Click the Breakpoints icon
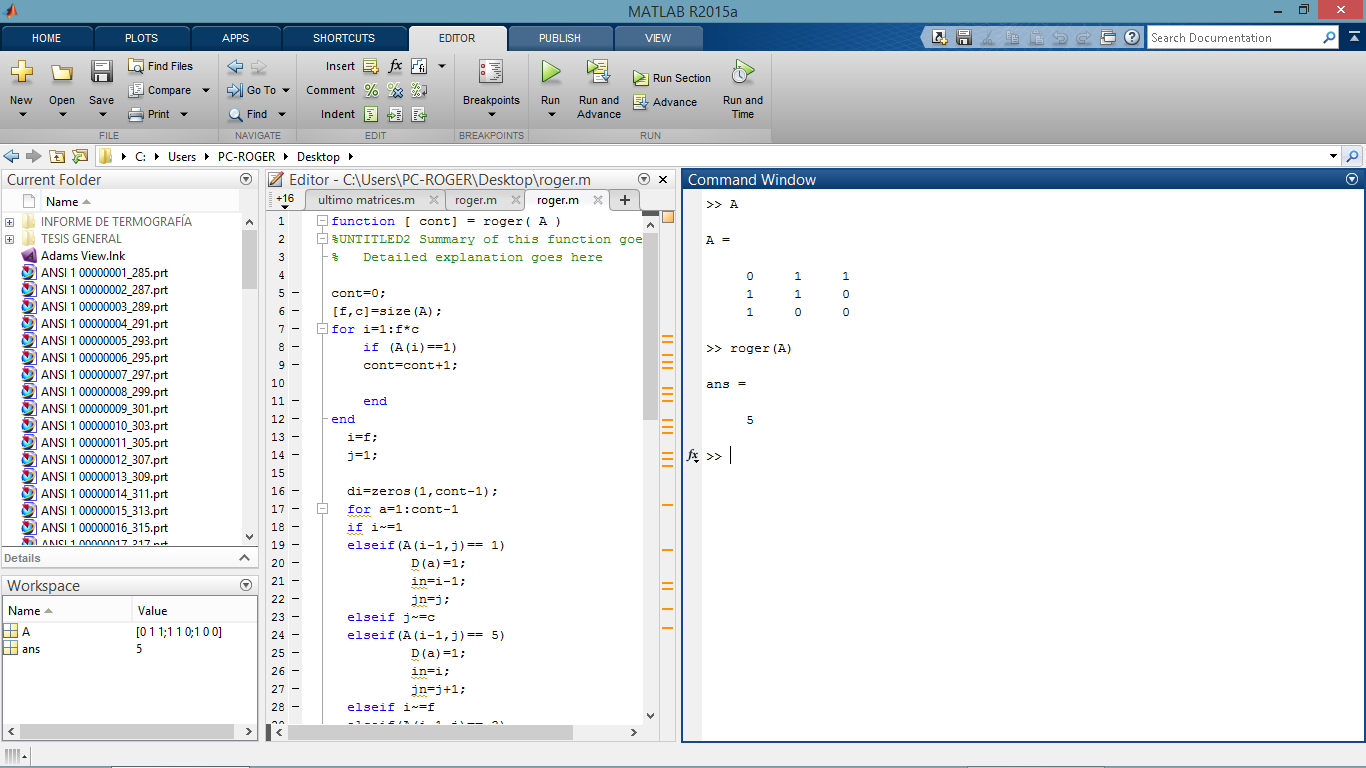Viewport: 1366px width, 768px height. (x=491, y=72)
